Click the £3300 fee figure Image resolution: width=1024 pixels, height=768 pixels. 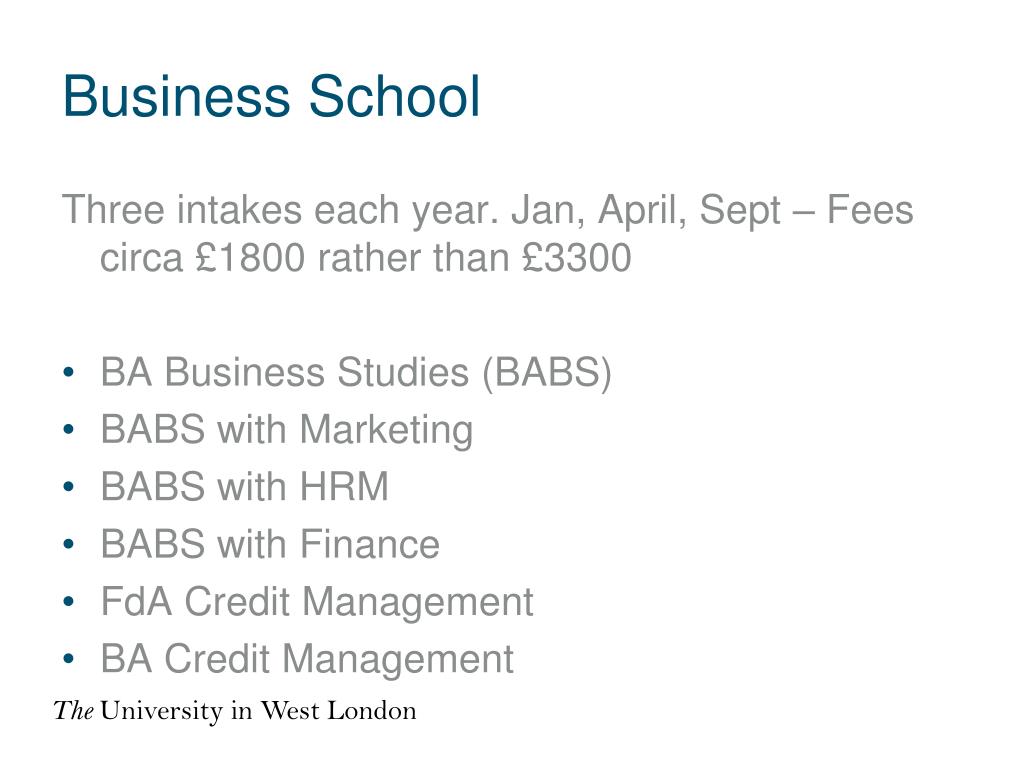577,257
